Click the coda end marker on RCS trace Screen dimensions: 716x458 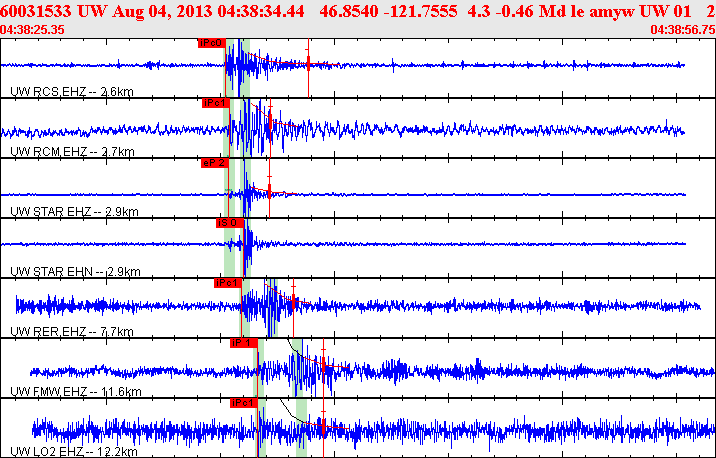pyautogui.click(x=308, y=63)
